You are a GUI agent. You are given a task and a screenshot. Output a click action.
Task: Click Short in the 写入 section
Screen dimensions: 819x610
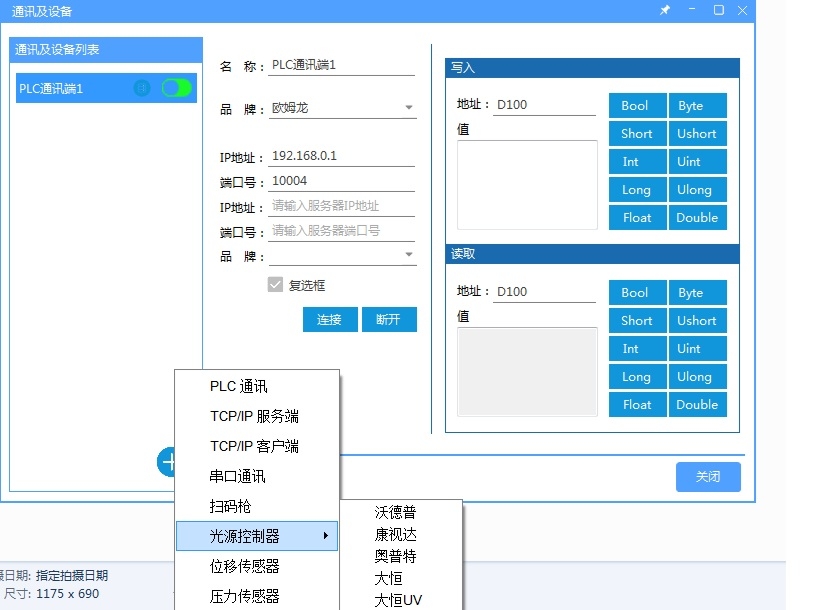pos(637,134)
